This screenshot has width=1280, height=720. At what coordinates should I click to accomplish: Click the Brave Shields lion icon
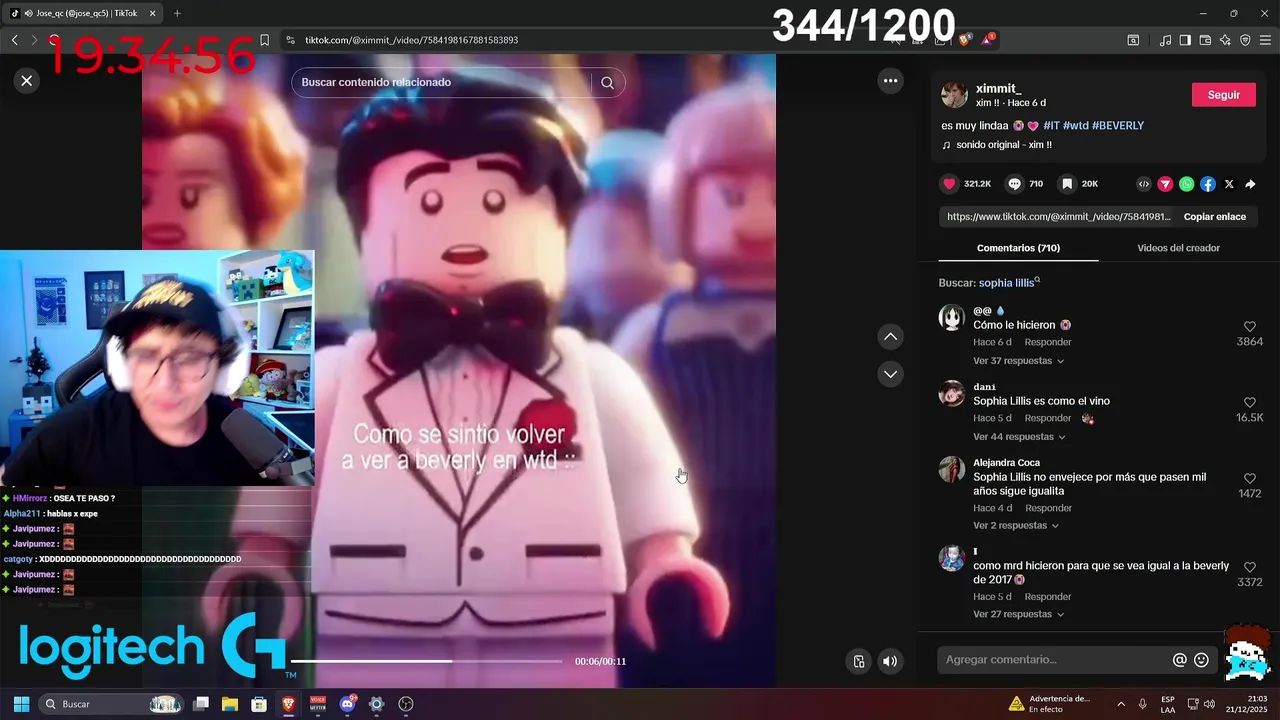(x=965, y=40)
